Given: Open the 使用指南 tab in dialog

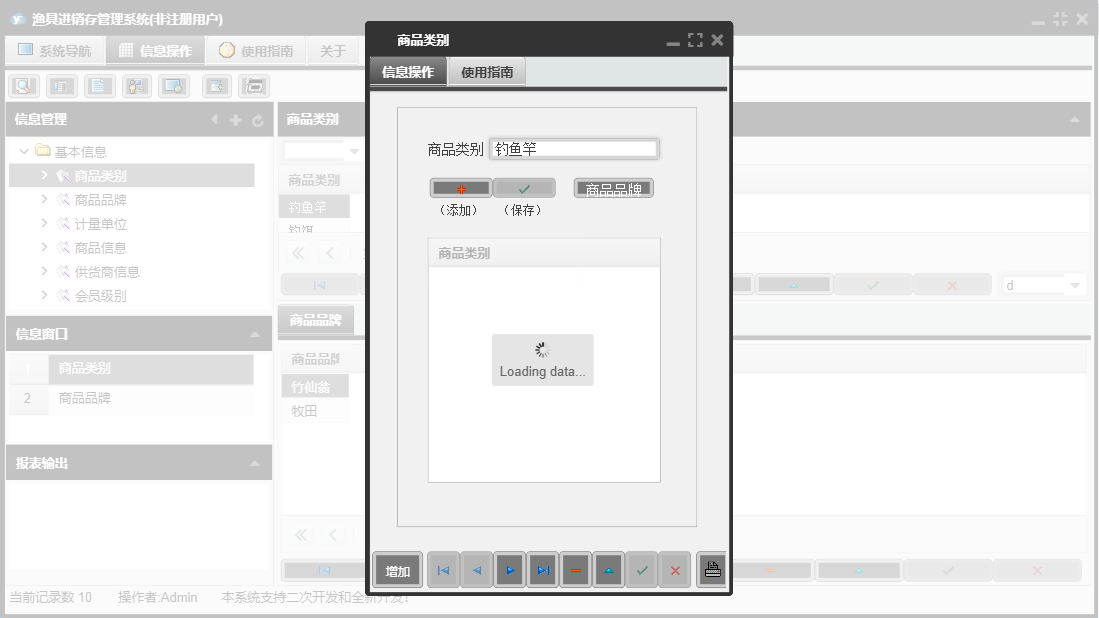Looking at the screenshot, I should [487, 72].
